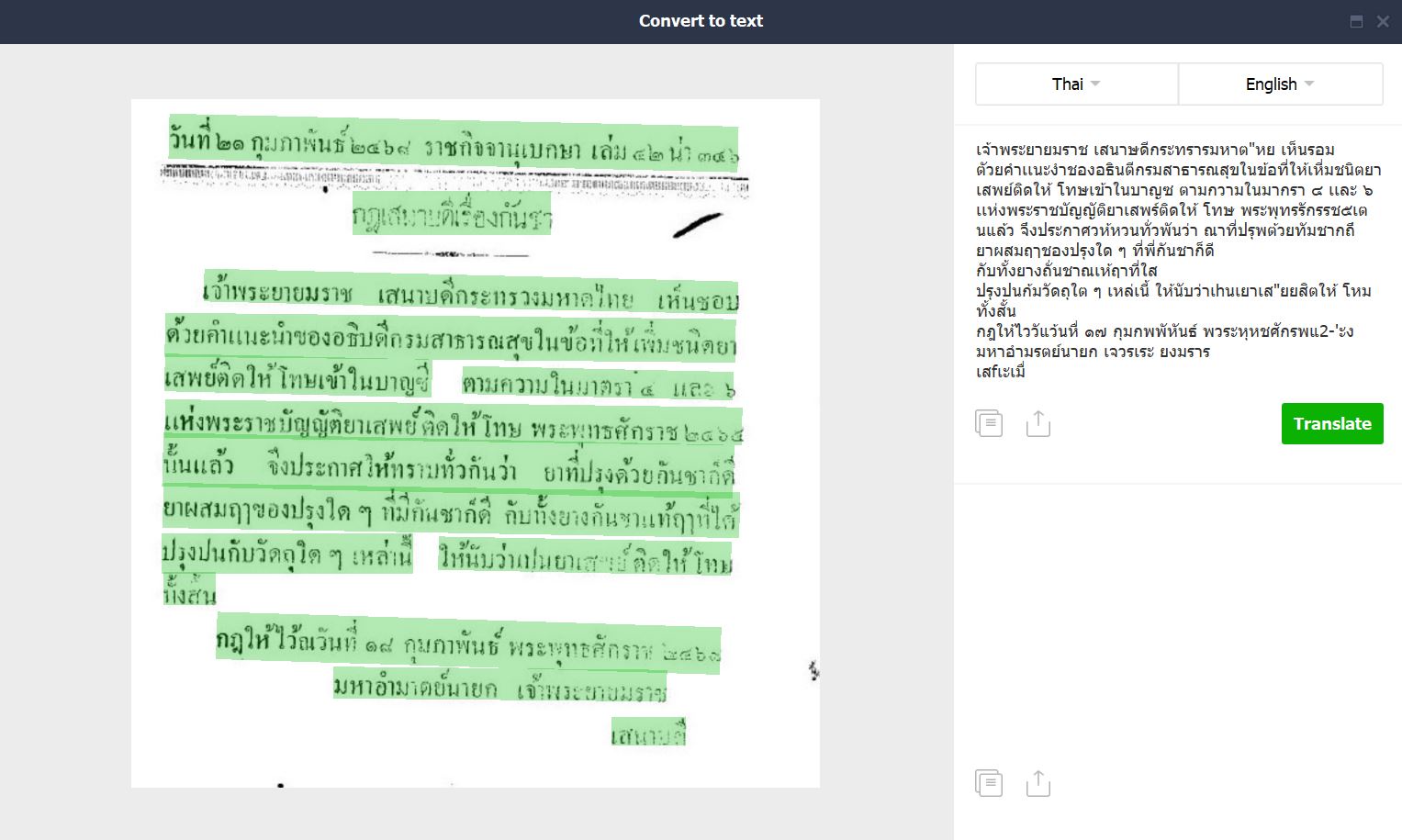Click highlighted line beginning 'เจ้าพระยายมราช' in scan
The width and height of the screenshot is (1402, 840).
point(470,294)
